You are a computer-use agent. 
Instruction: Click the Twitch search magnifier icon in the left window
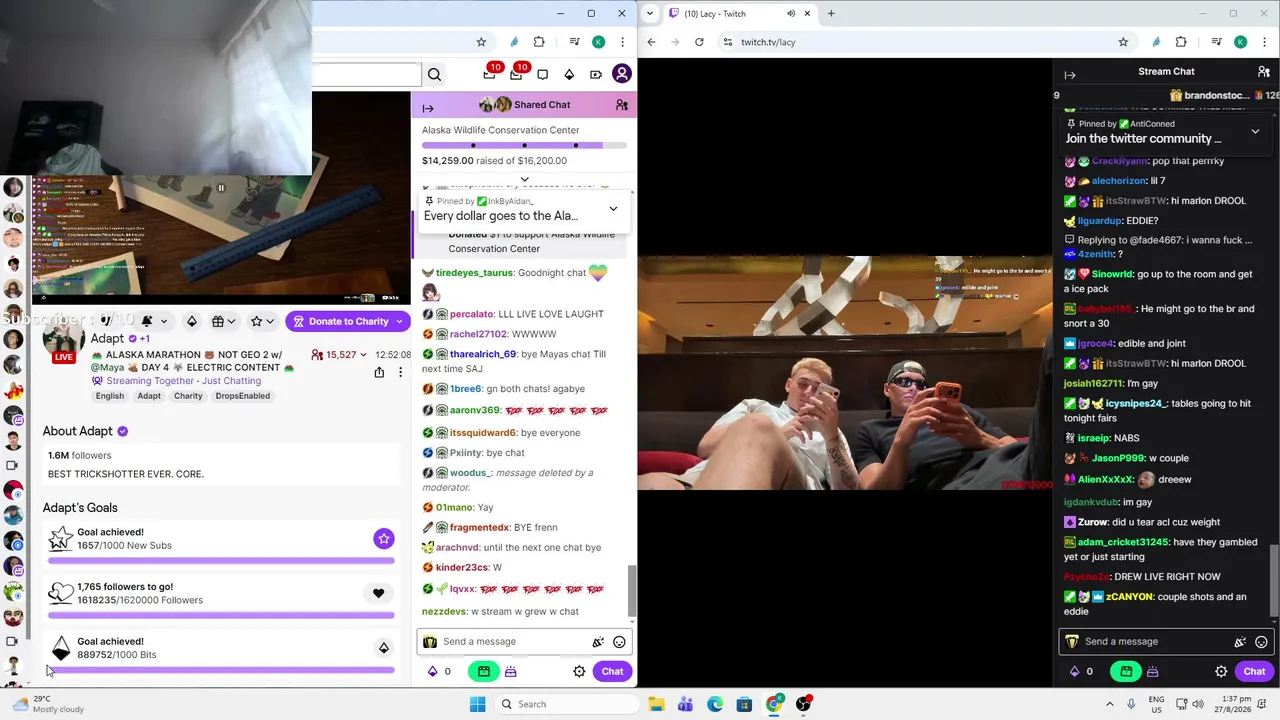(x=434, y=74)
